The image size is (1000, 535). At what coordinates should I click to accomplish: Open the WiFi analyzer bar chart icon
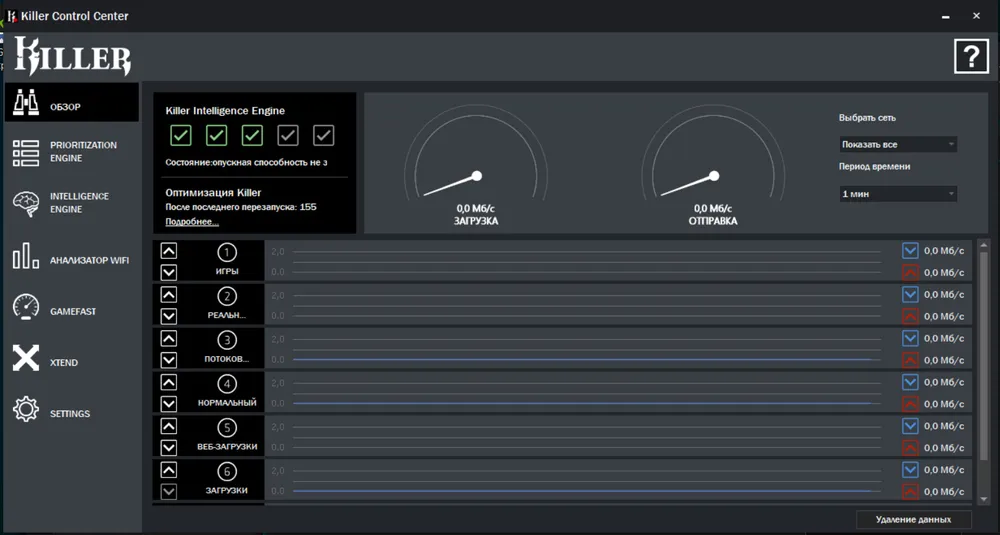(26, 257)
